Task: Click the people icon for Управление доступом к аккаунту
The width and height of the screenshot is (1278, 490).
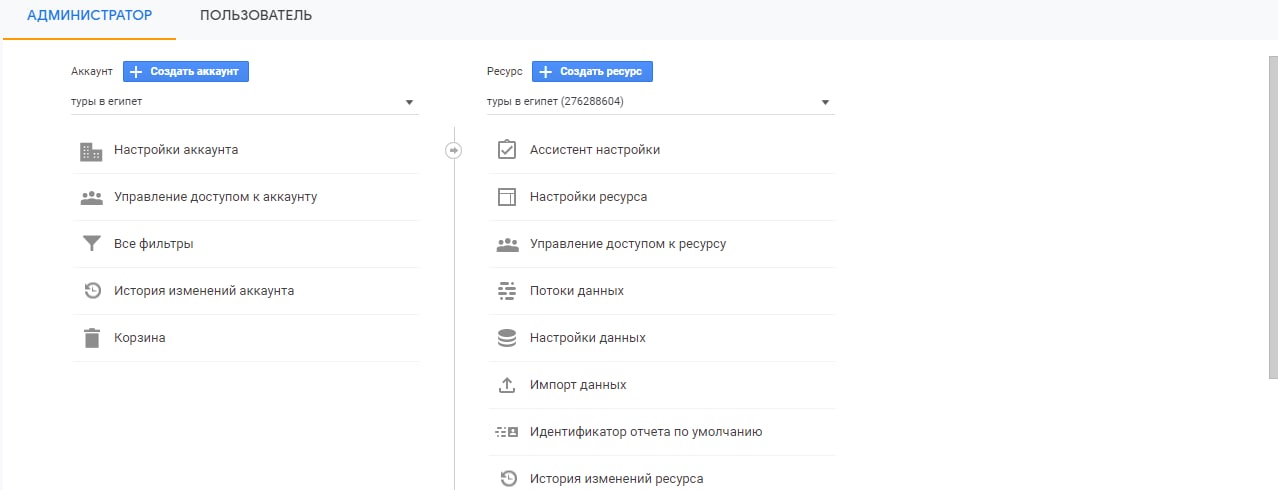Action: (x=92, y=198)
